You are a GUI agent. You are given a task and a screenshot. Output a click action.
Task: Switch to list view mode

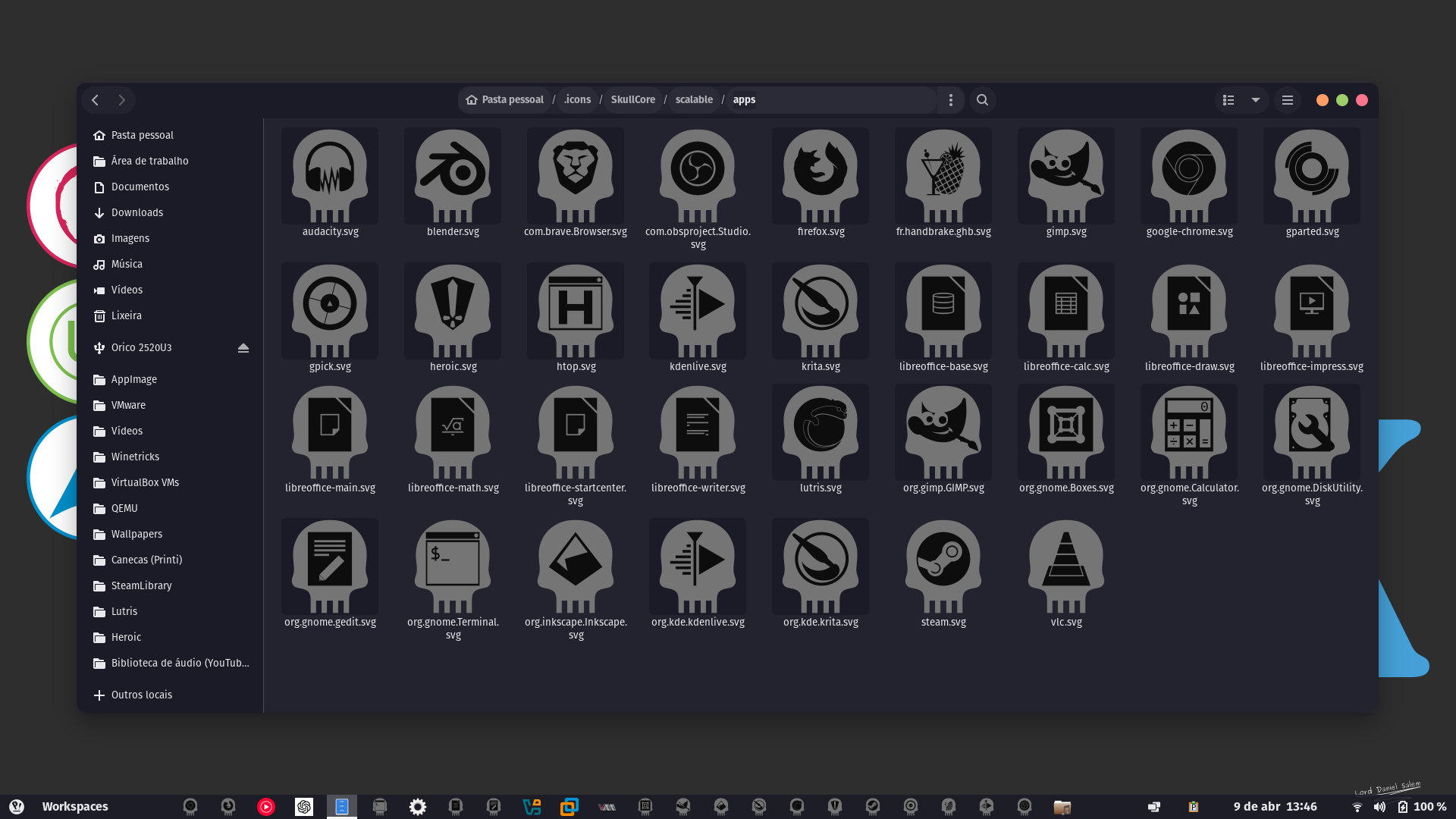pos(1228,100)
